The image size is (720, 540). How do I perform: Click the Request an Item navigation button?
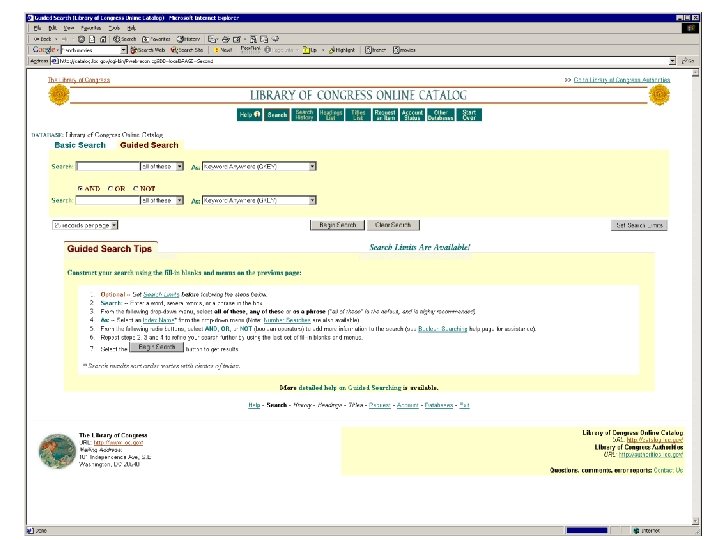pos(385,114)
